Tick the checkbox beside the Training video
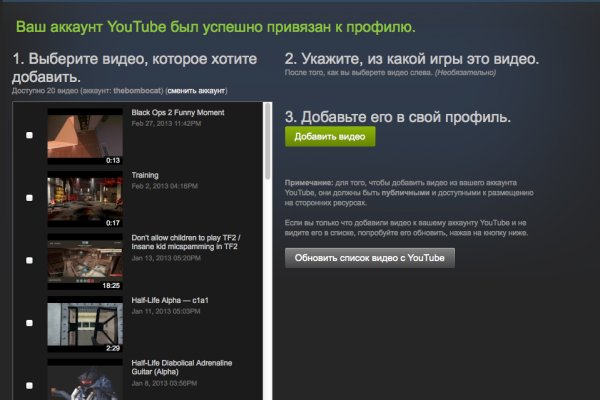This screenshot has width=600, height=400. (x=29, y=198)
